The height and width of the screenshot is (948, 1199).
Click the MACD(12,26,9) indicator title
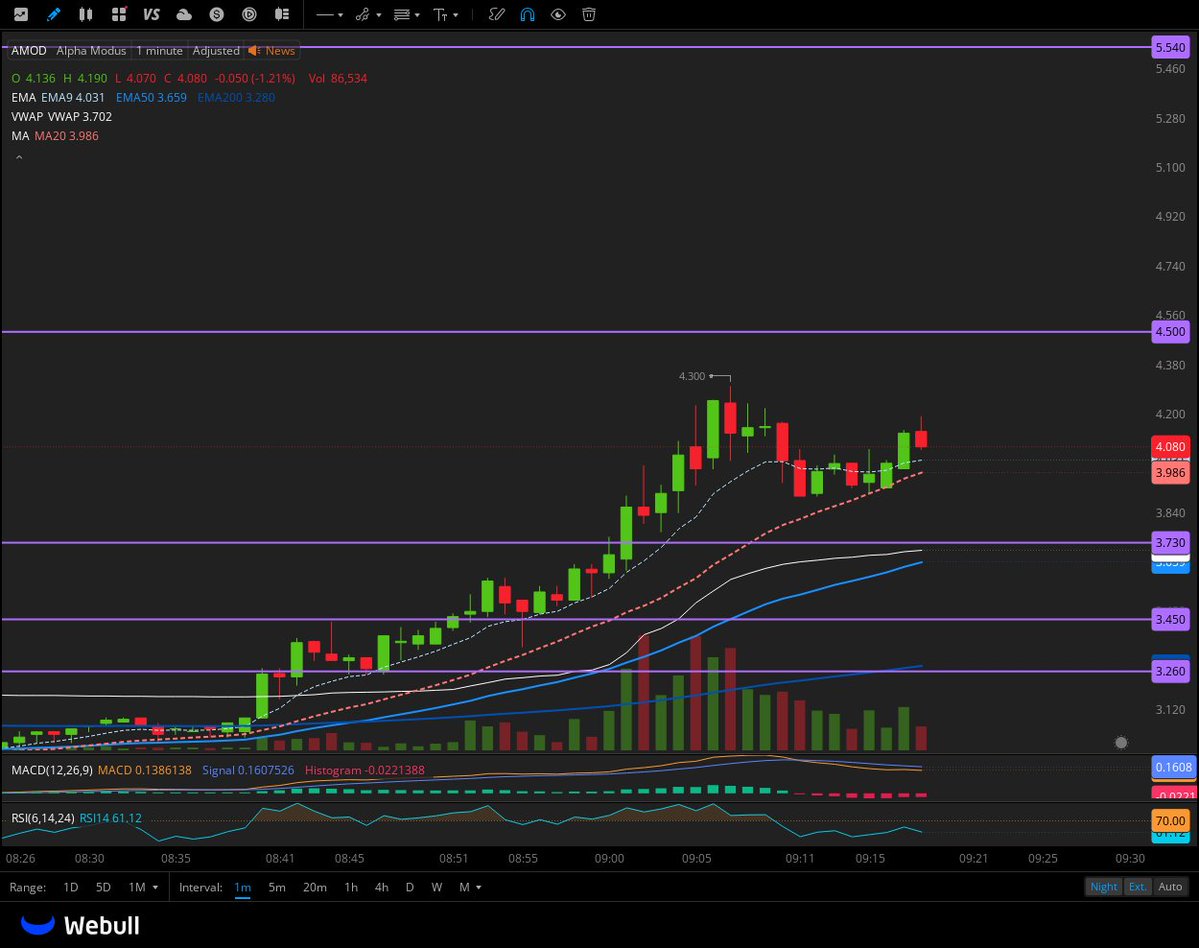(52, 770)
